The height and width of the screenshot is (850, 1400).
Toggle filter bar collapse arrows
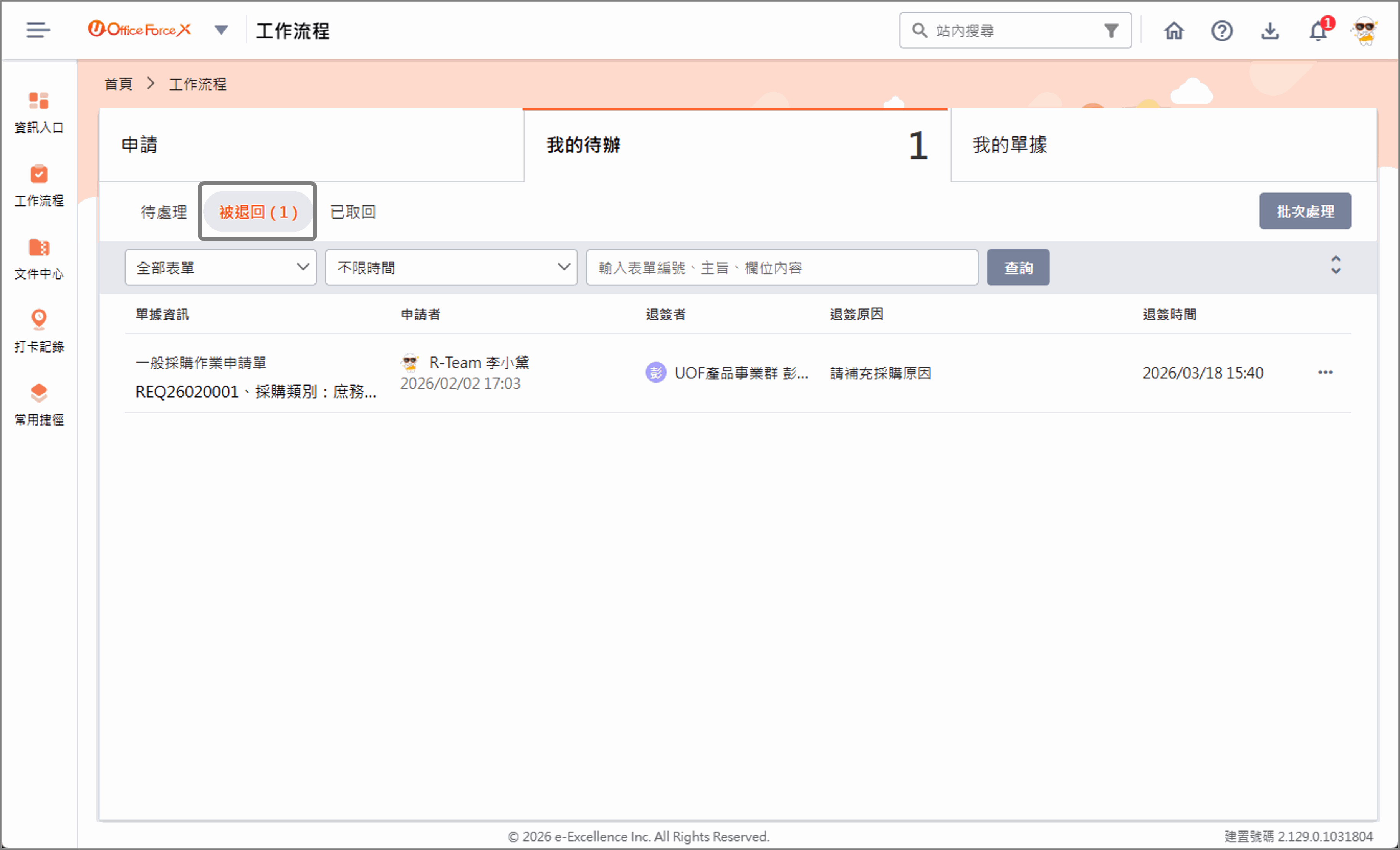1336,265
